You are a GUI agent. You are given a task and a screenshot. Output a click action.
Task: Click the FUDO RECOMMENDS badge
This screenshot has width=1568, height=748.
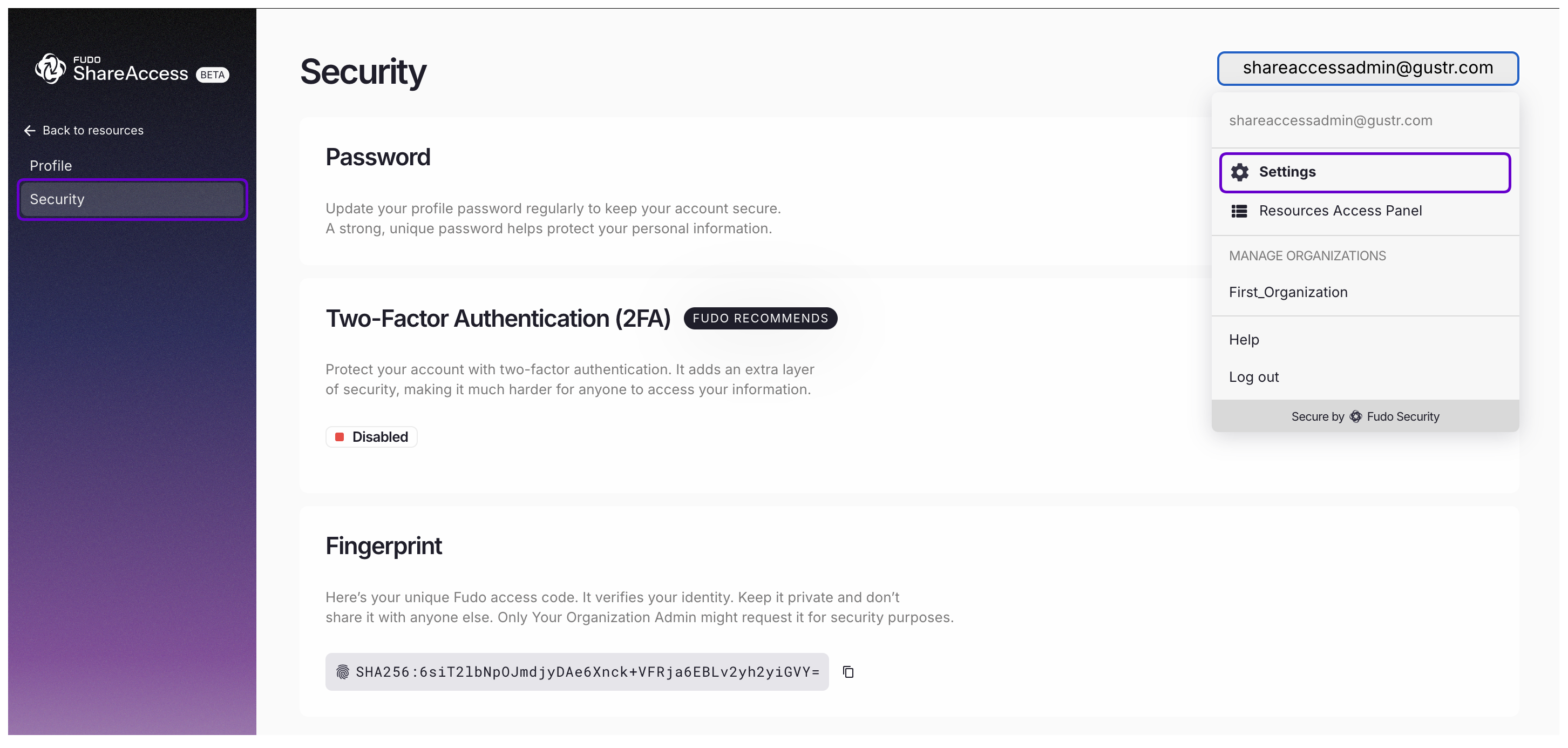[761, 319]
